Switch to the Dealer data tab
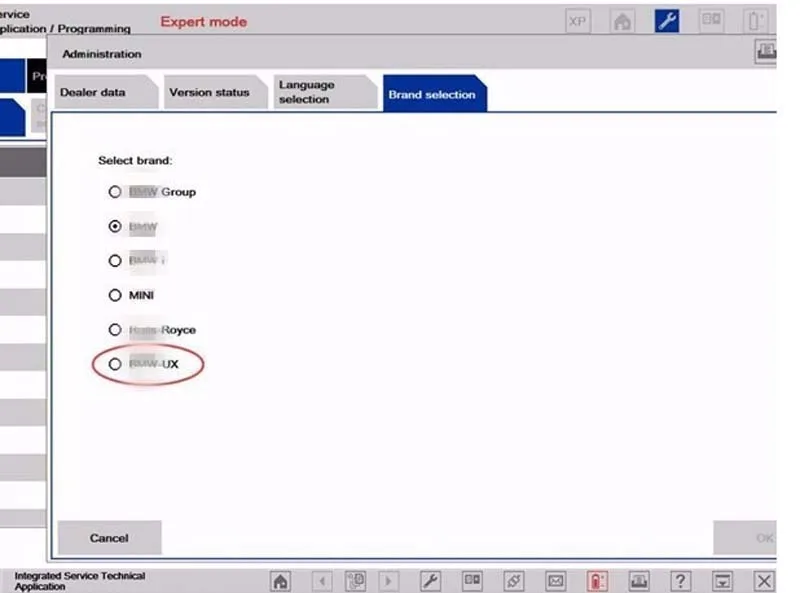800x593 pixels. coord(106,92)
